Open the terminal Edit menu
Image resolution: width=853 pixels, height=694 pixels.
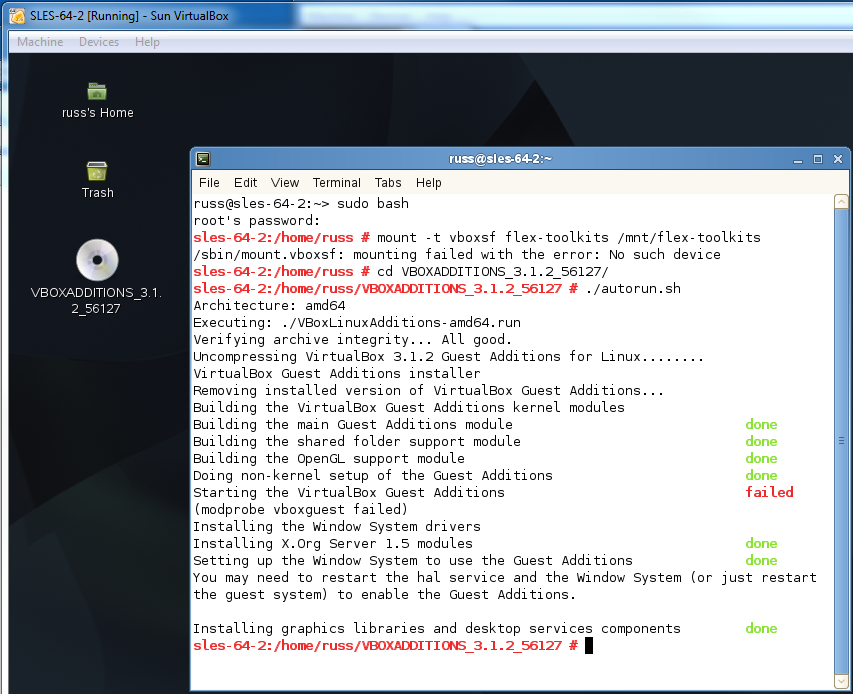[x=245, y=183]
